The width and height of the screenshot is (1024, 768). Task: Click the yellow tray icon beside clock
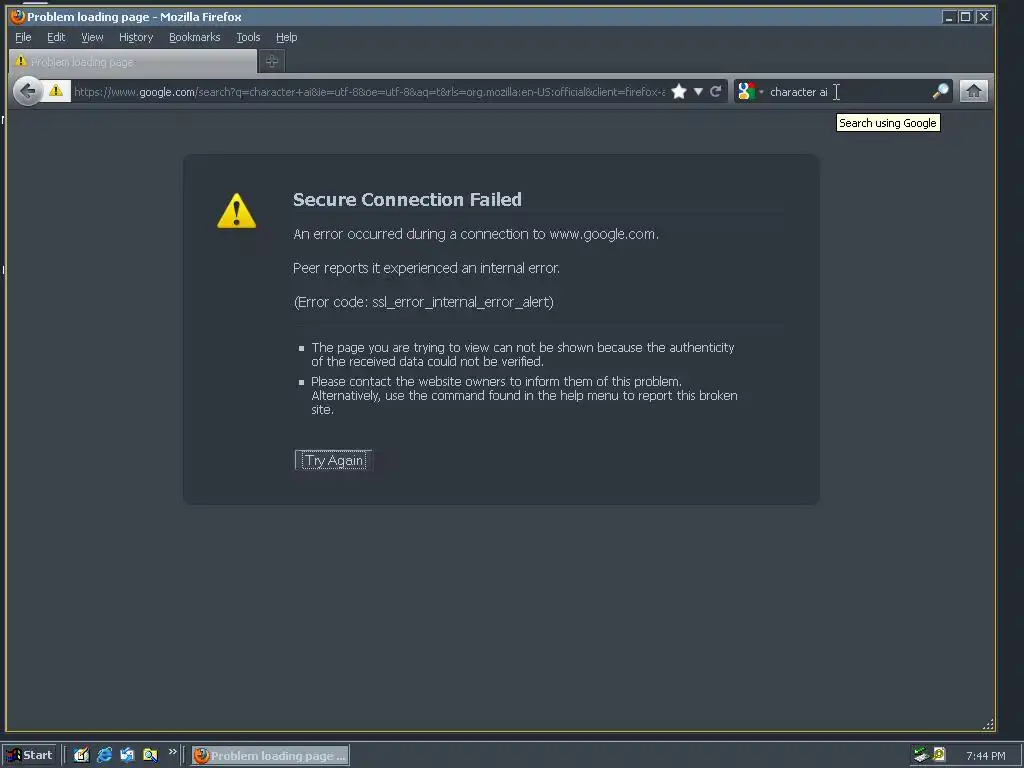(x=939, y=754)
